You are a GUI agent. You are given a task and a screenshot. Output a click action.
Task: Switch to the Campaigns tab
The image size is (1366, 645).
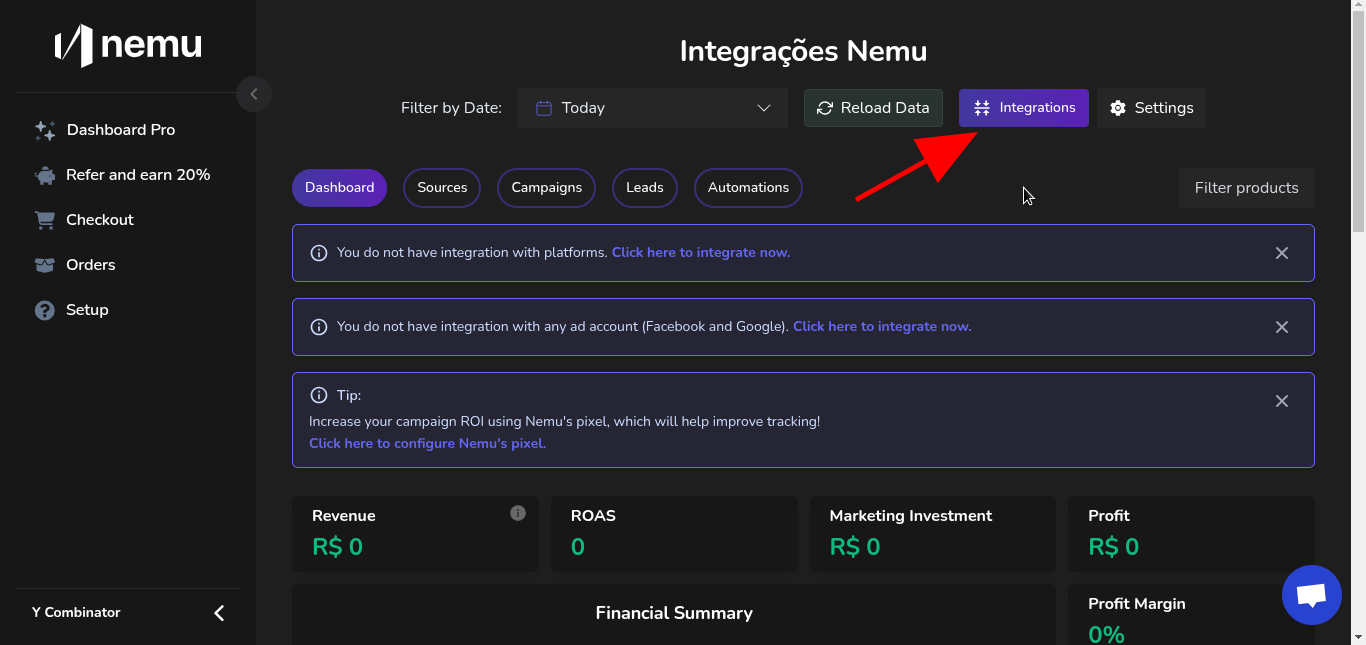click(546, 188)
